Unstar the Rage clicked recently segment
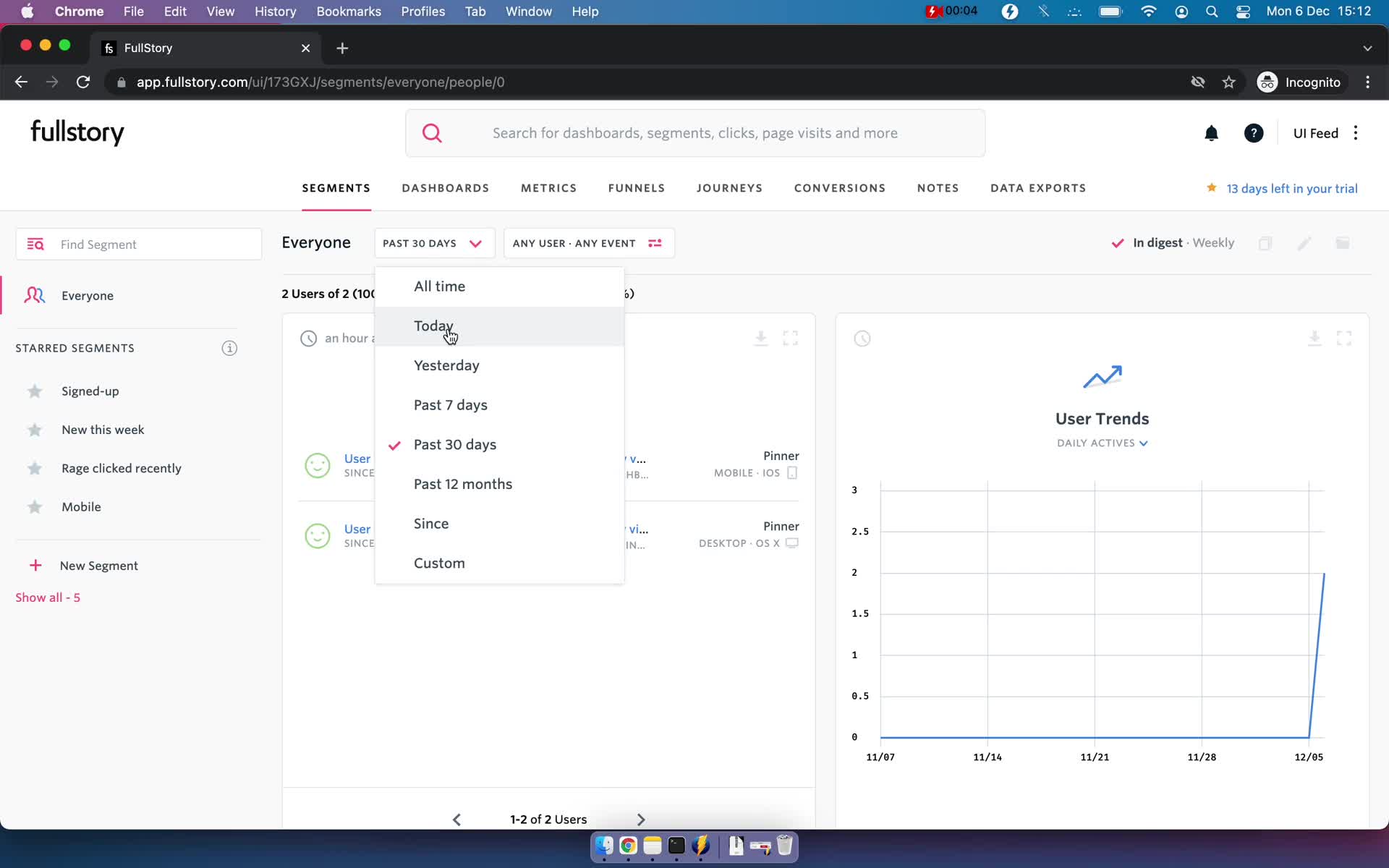The height and width of the screenshot is (868, 1389). point(35,469)
